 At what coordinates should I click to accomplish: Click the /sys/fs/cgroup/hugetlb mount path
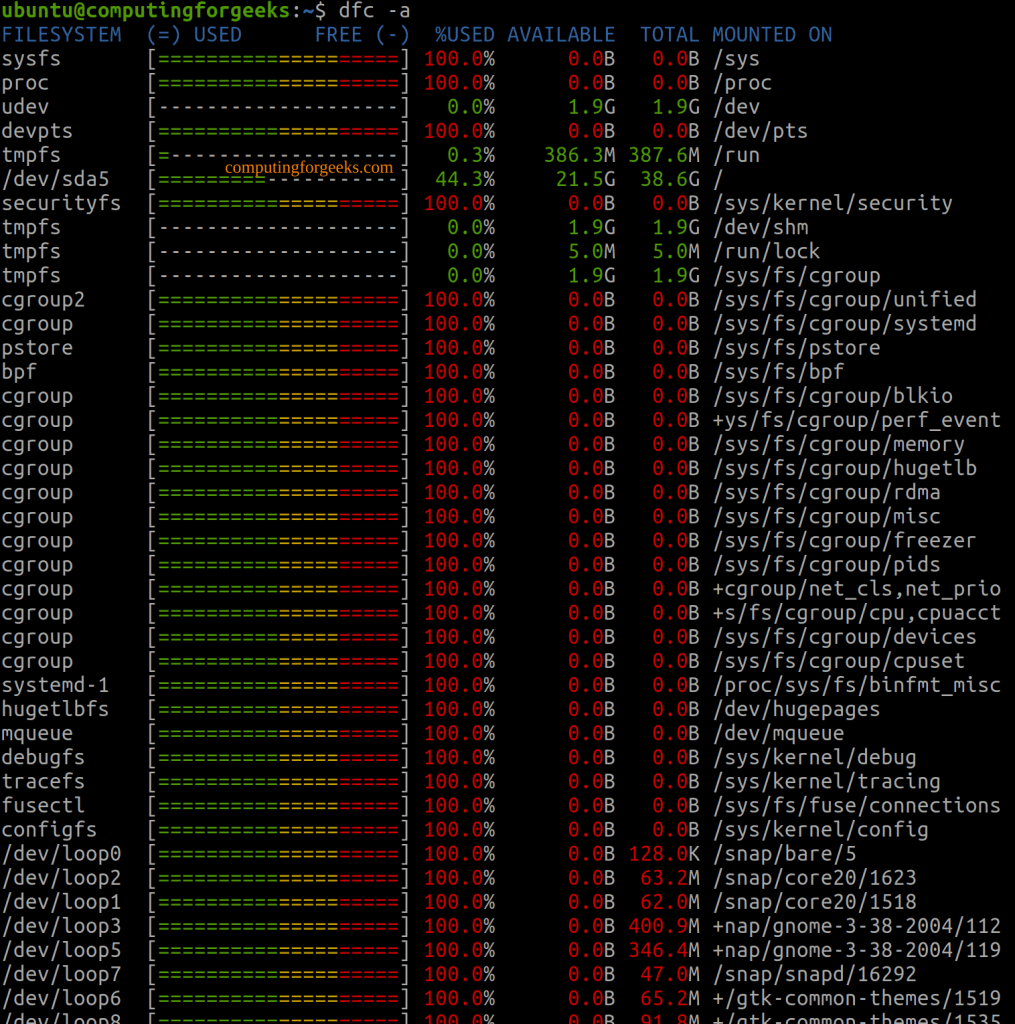pos(845,468)
